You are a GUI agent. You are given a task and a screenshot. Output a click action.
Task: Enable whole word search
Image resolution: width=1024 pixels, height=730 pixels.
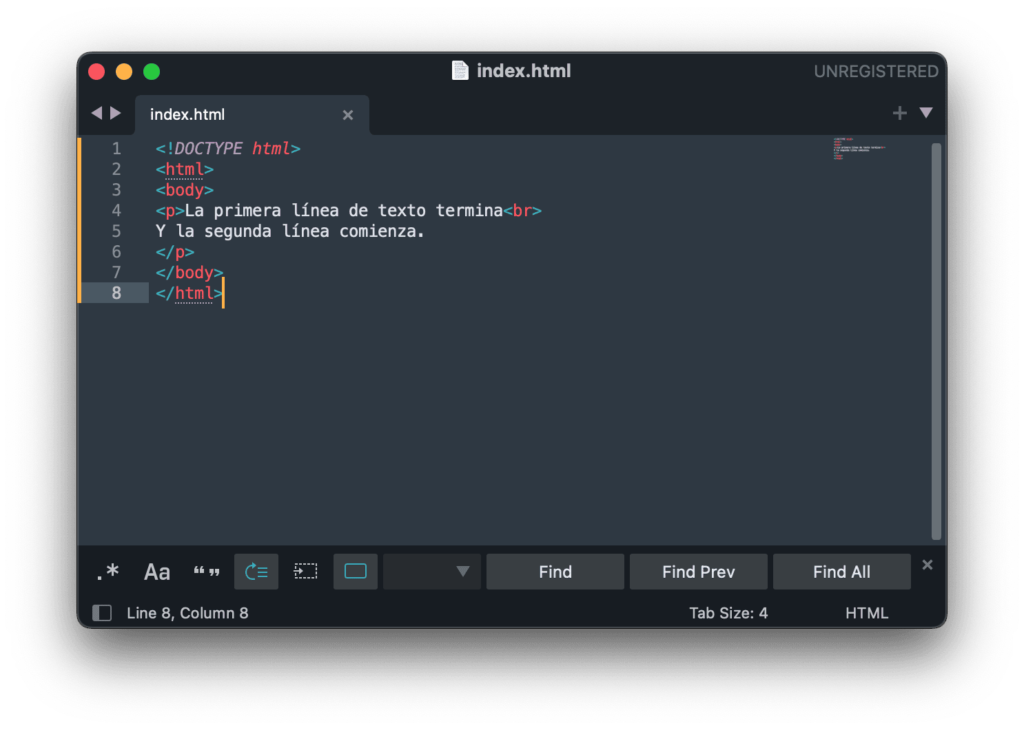click(x=205, y=571)
